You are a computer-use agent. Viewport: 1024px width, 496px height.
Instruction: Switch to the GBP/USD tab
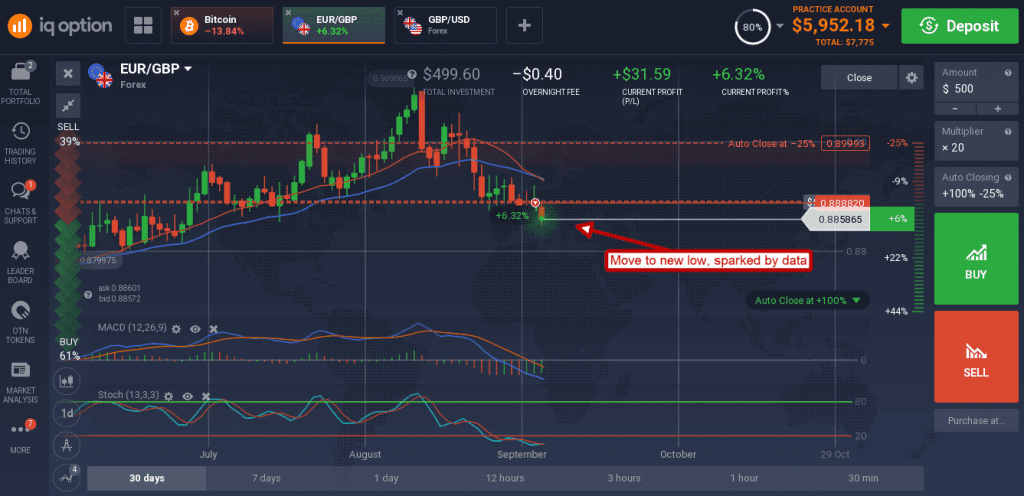(445, 25)
